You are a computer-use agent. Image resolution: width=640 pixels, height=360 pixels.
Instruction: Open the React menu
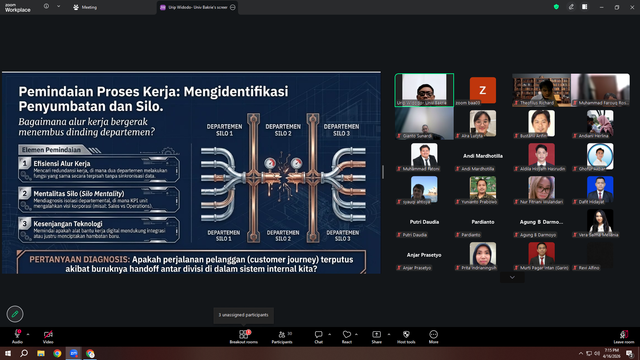[347, 337]
